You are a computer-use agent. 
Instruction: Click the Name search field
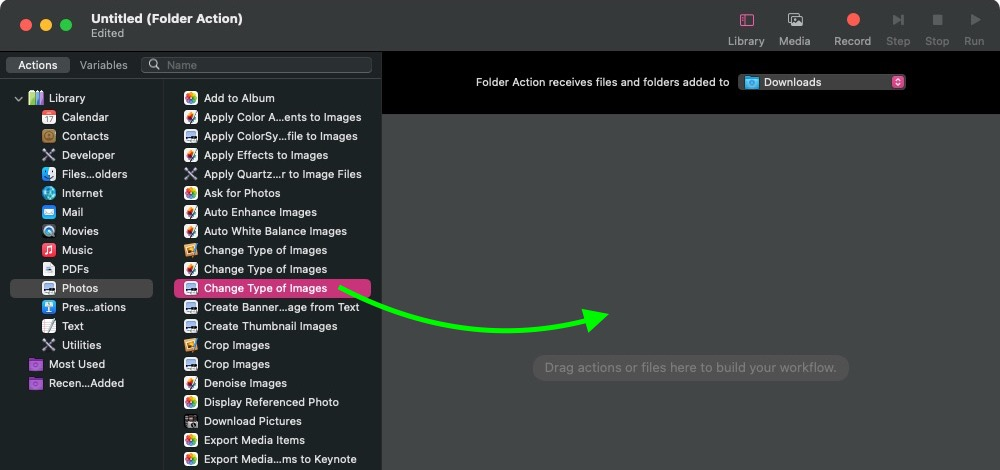tap(265, 65)
